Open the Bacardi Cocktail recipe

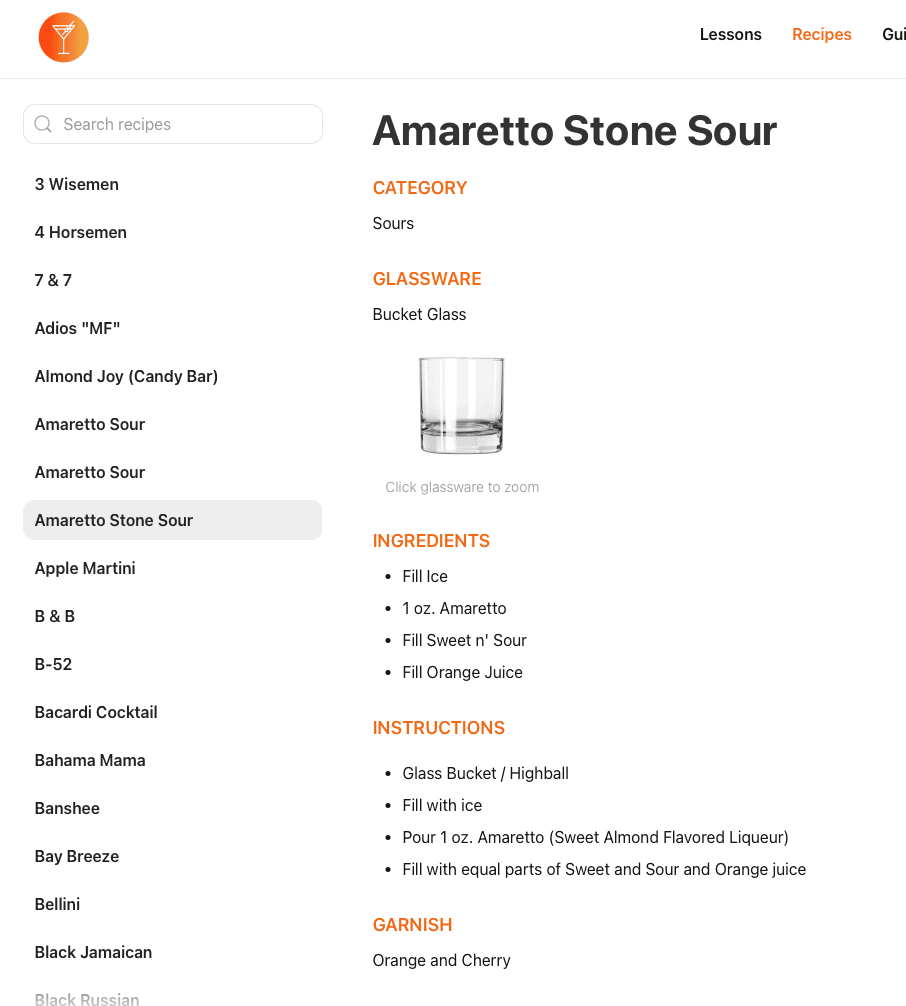pos(95,712)
